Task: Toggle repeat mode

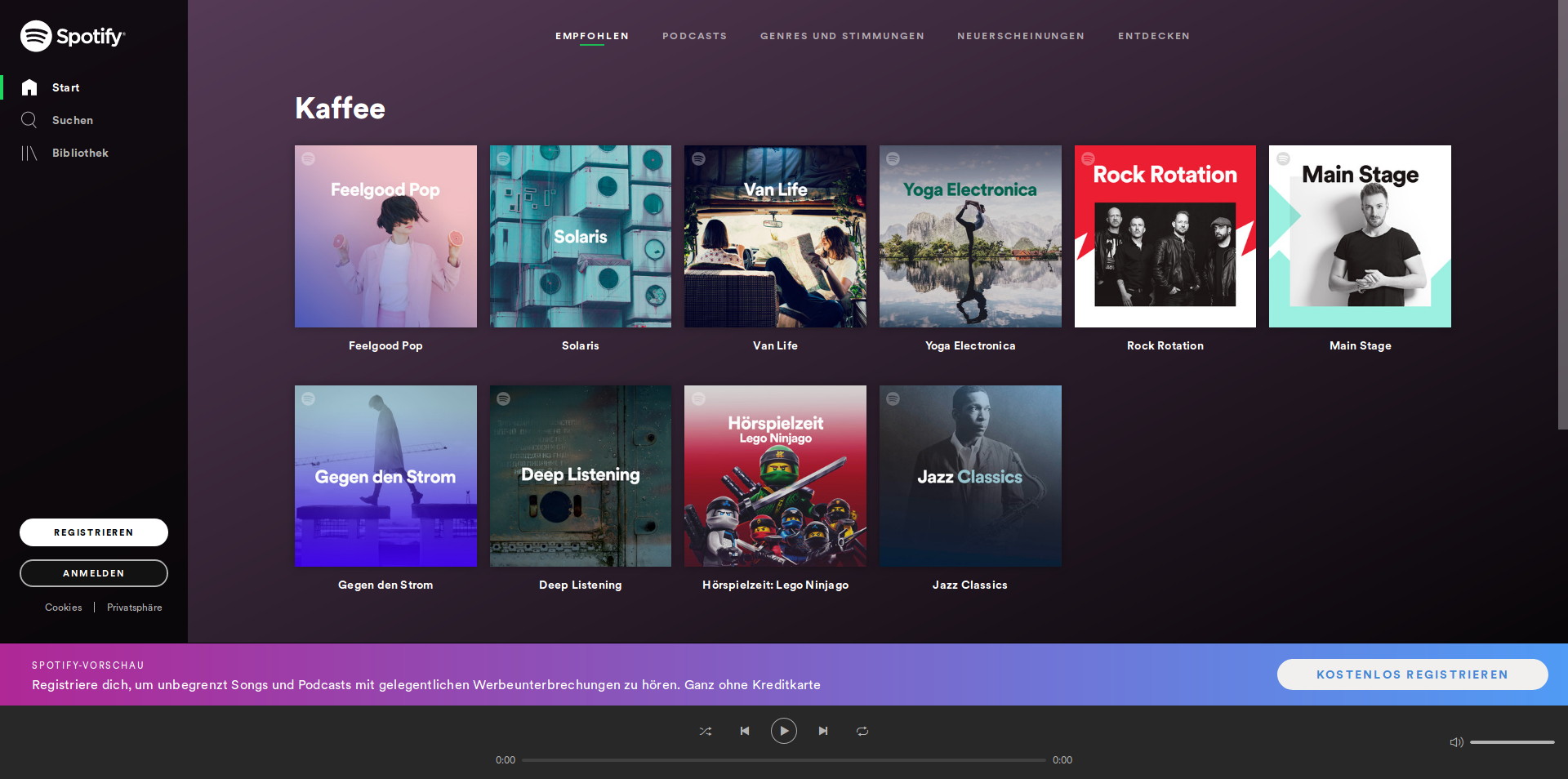Action: [x=862, y=731]
